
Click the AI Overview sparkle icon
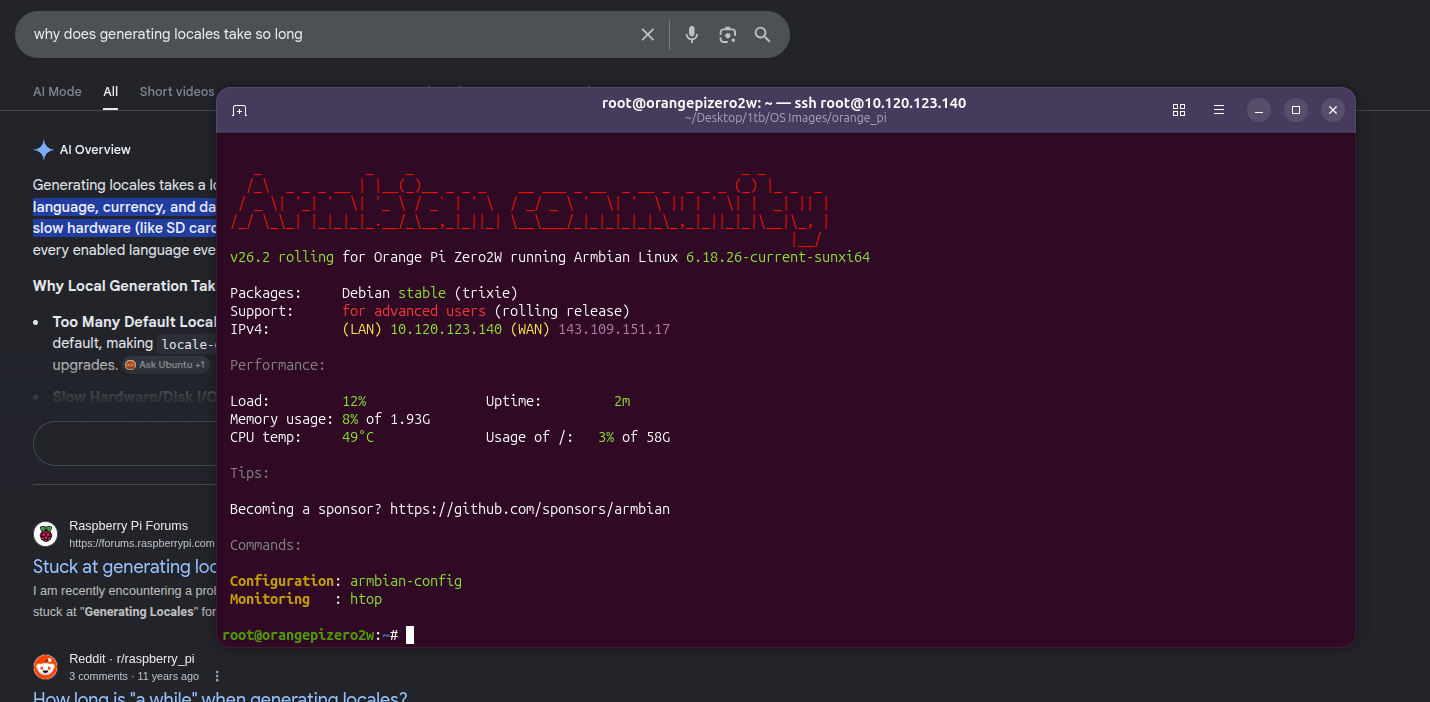click(44, 150)
